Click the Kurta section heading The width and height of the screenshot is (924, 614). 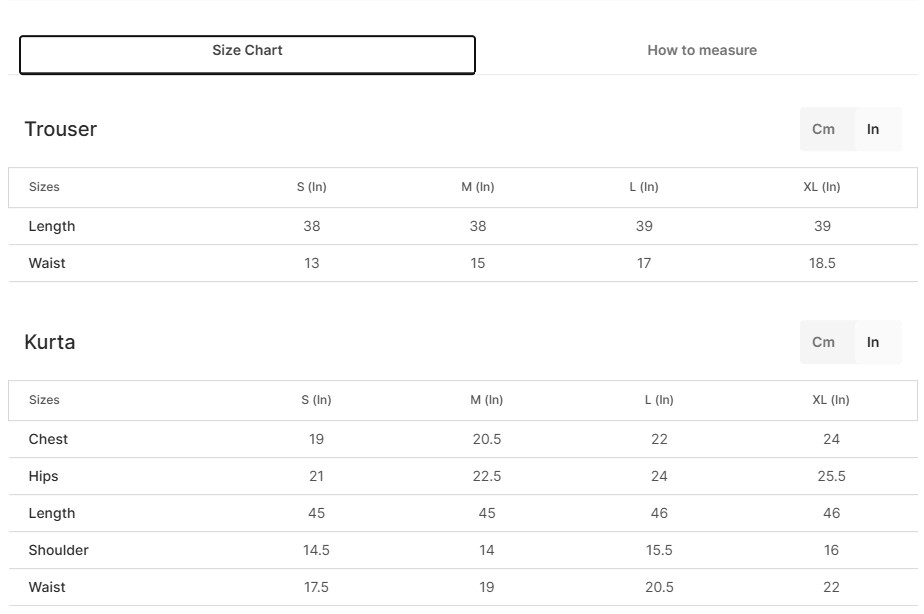[x=50, y=342]
